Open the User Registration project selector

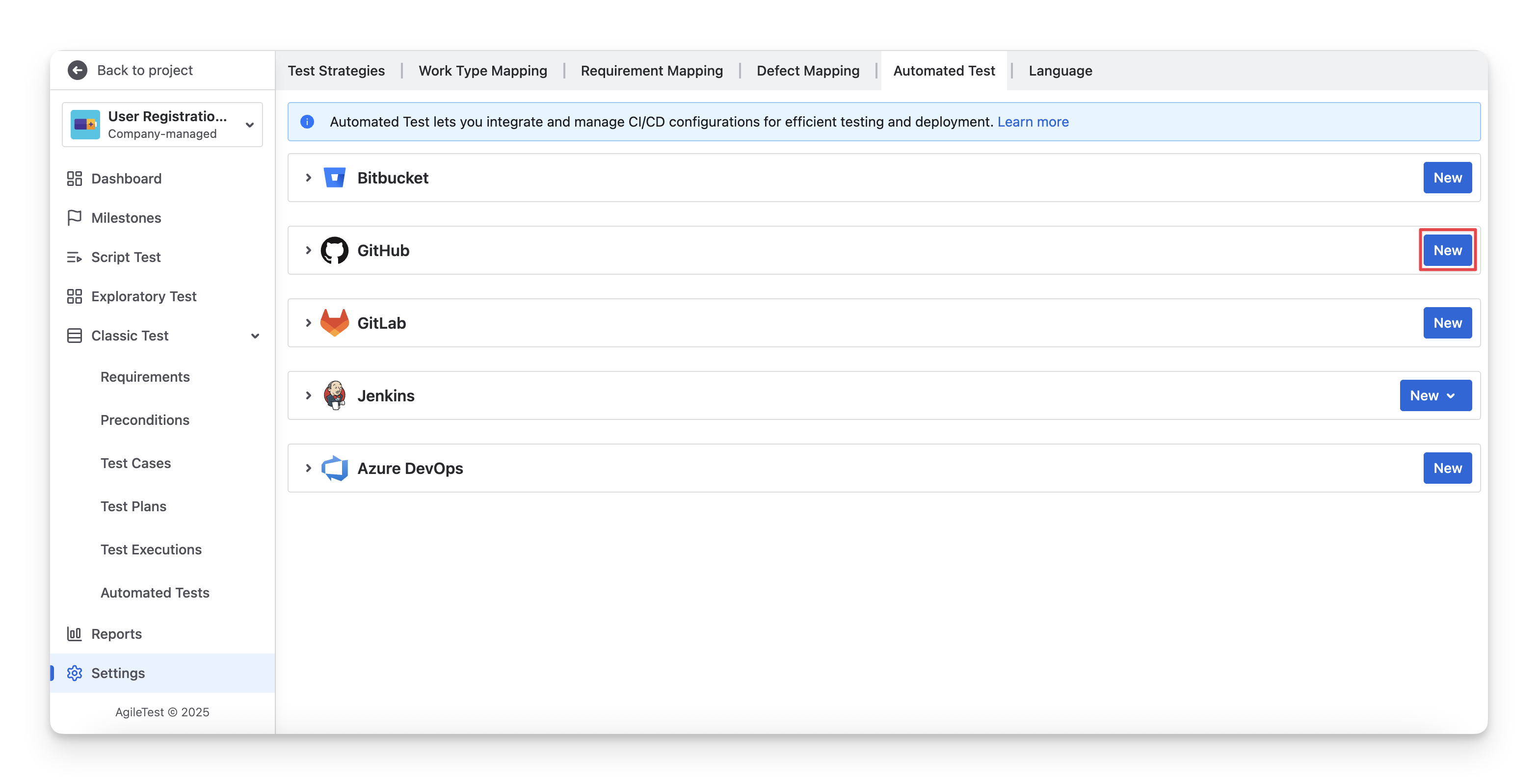click(x=162, y=125)
